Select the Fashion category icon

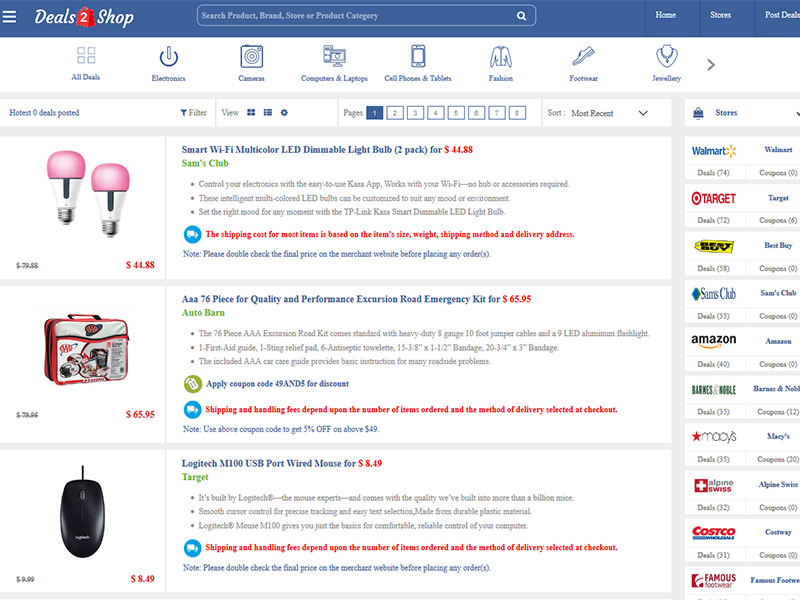click(501, 56)
